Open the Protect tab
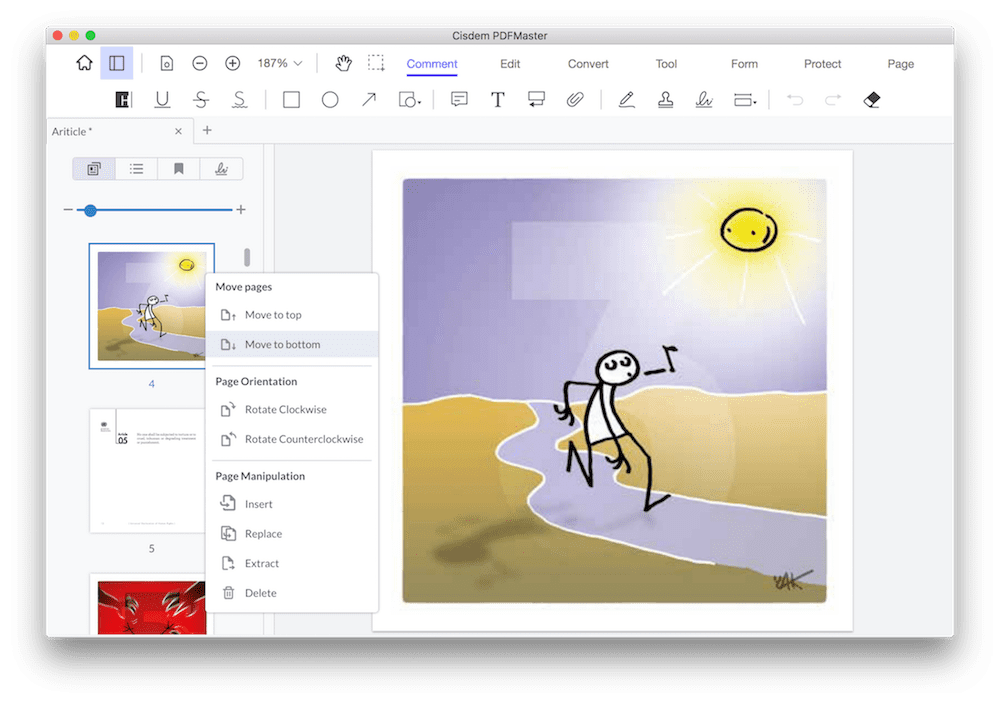This screenshot has height=703, width=1000. (x=822, y=64)
